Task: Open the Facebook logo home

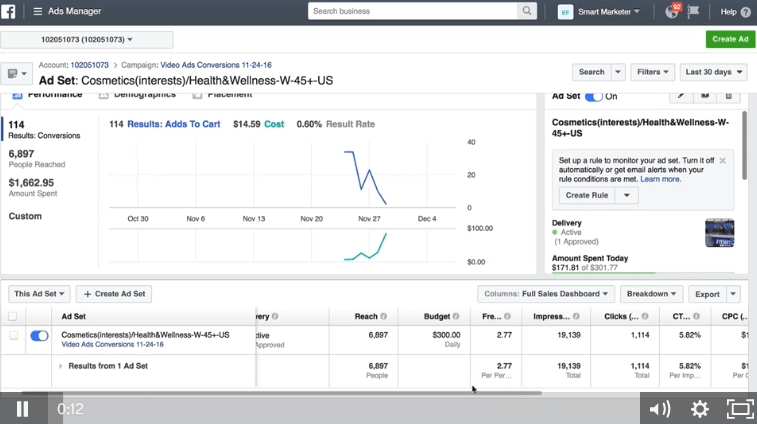Action: pos(8,11)
